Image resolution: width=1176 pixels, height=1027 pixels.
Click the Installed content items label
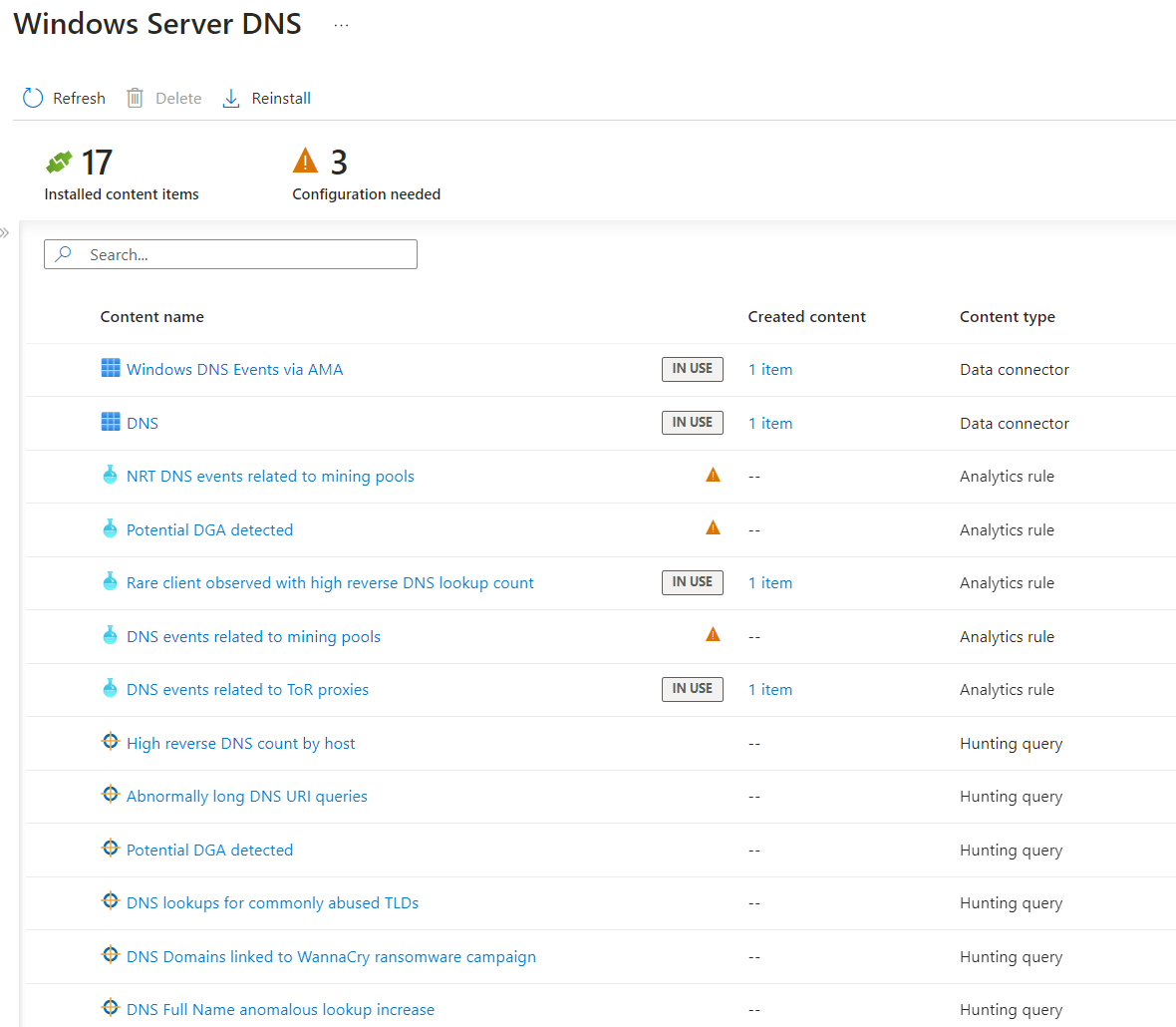[x=122, y=194]
